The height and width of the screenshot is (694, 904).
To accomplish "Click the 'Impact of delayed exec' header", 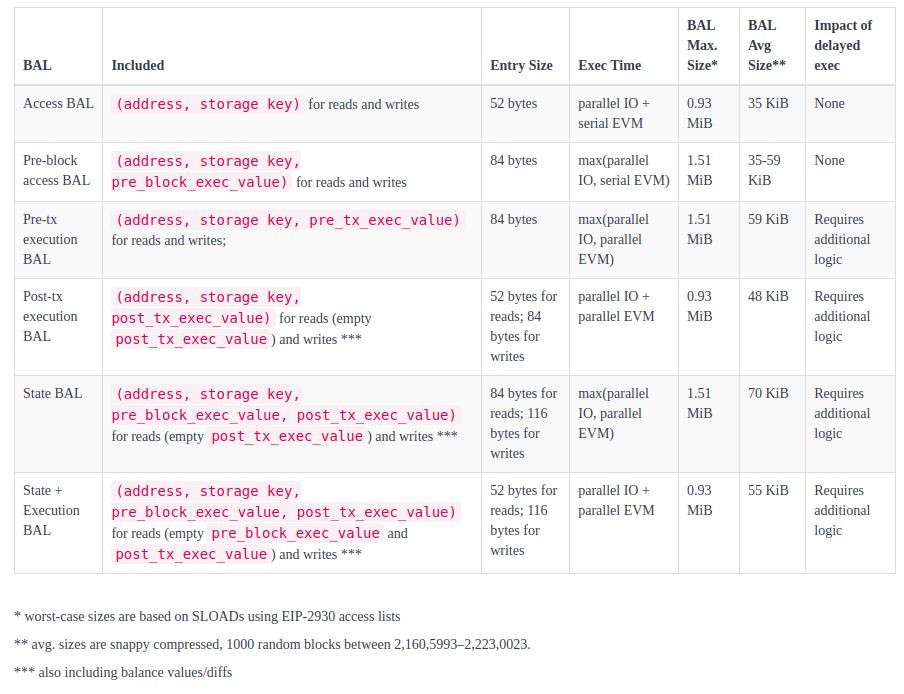I will point(843,46).
